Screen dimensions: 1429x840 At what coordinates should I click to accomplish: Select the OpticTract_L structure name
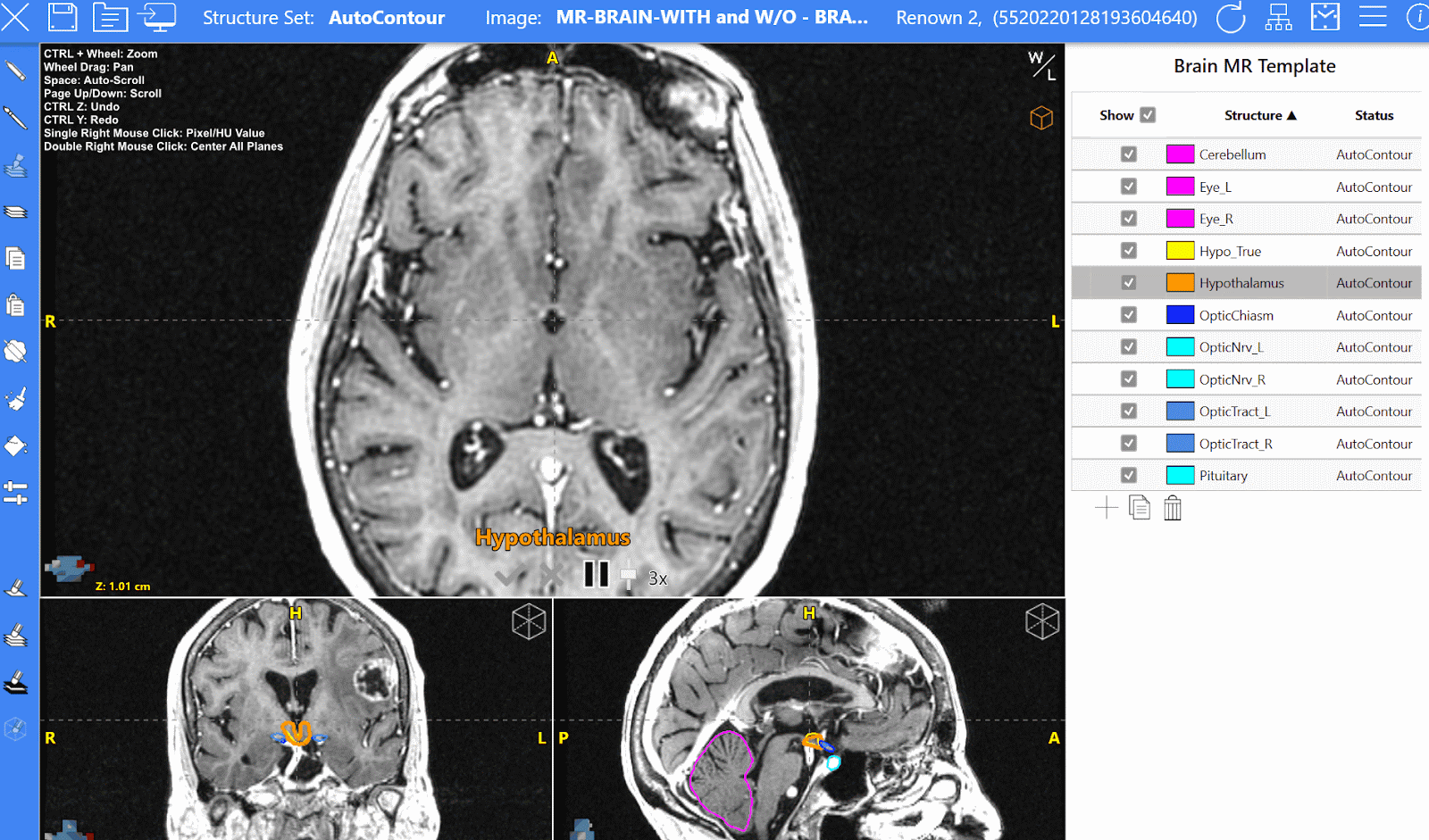tap(1234, 412)
